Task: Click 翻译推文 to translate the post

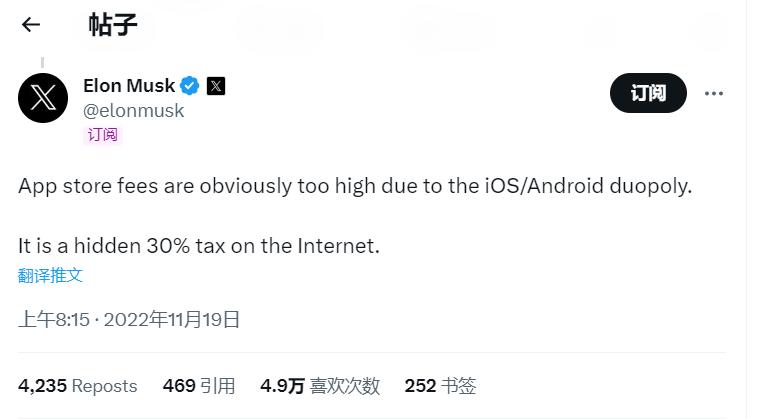Action: (x=50, y=275)
